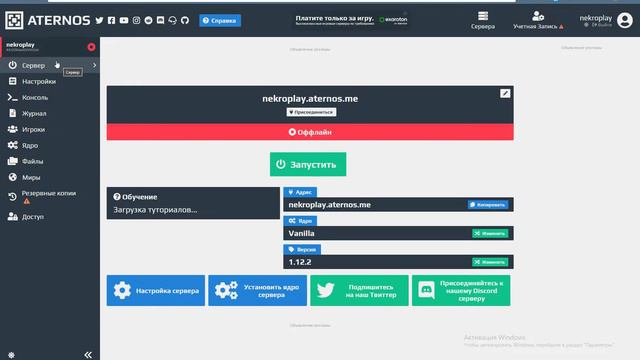Click Изменить button in the 1.12.2 row
The image size is (640, 360).
490,262
